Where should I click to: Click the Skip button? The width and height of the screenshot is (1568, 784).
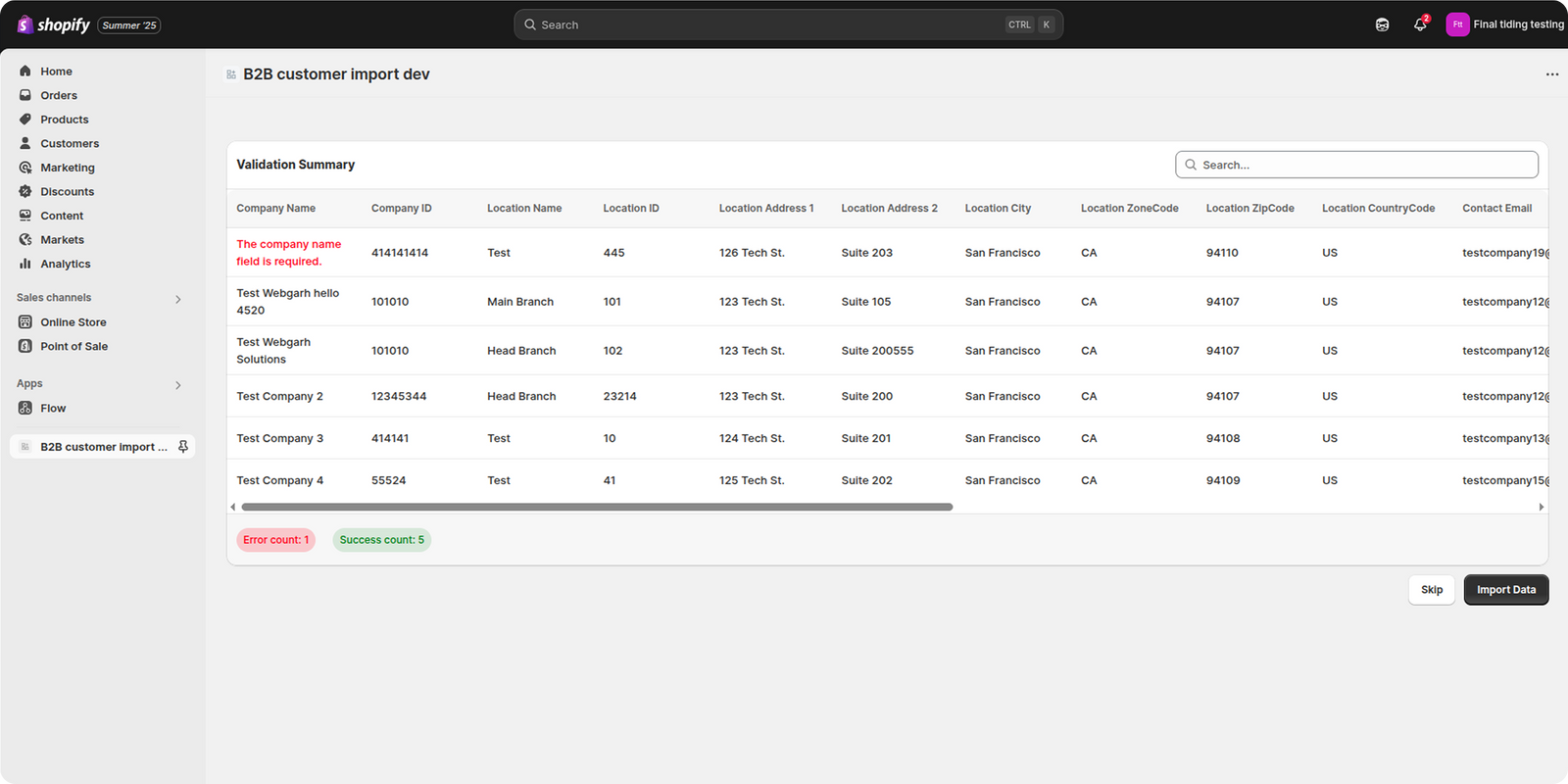click(1431, 590)
